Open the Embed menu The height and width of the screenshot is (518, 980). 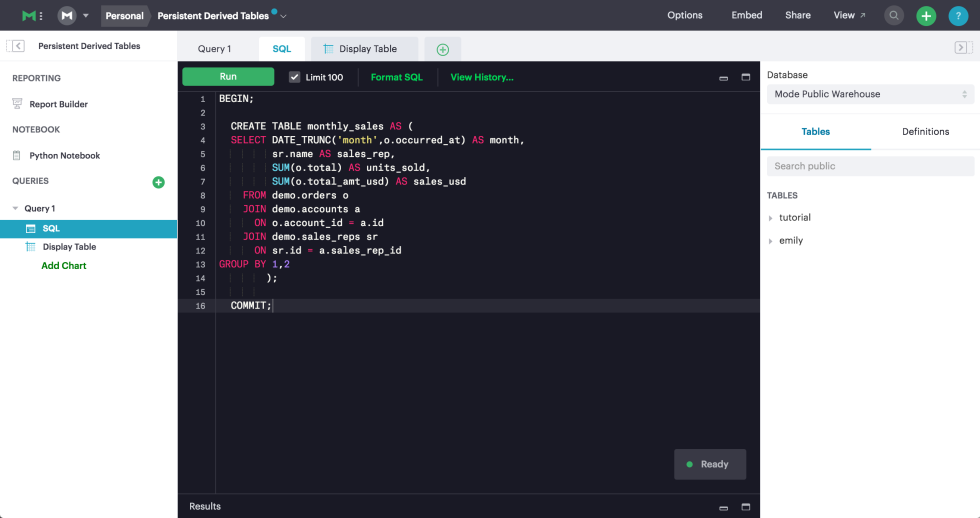[747, 15]
